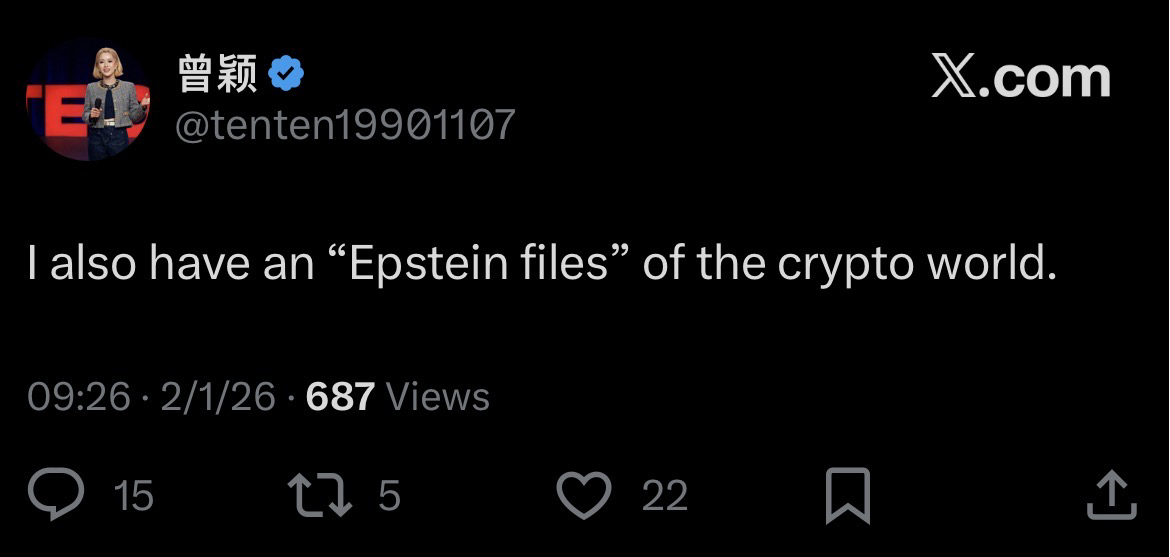Bookmark this tweet

[848, 496]
